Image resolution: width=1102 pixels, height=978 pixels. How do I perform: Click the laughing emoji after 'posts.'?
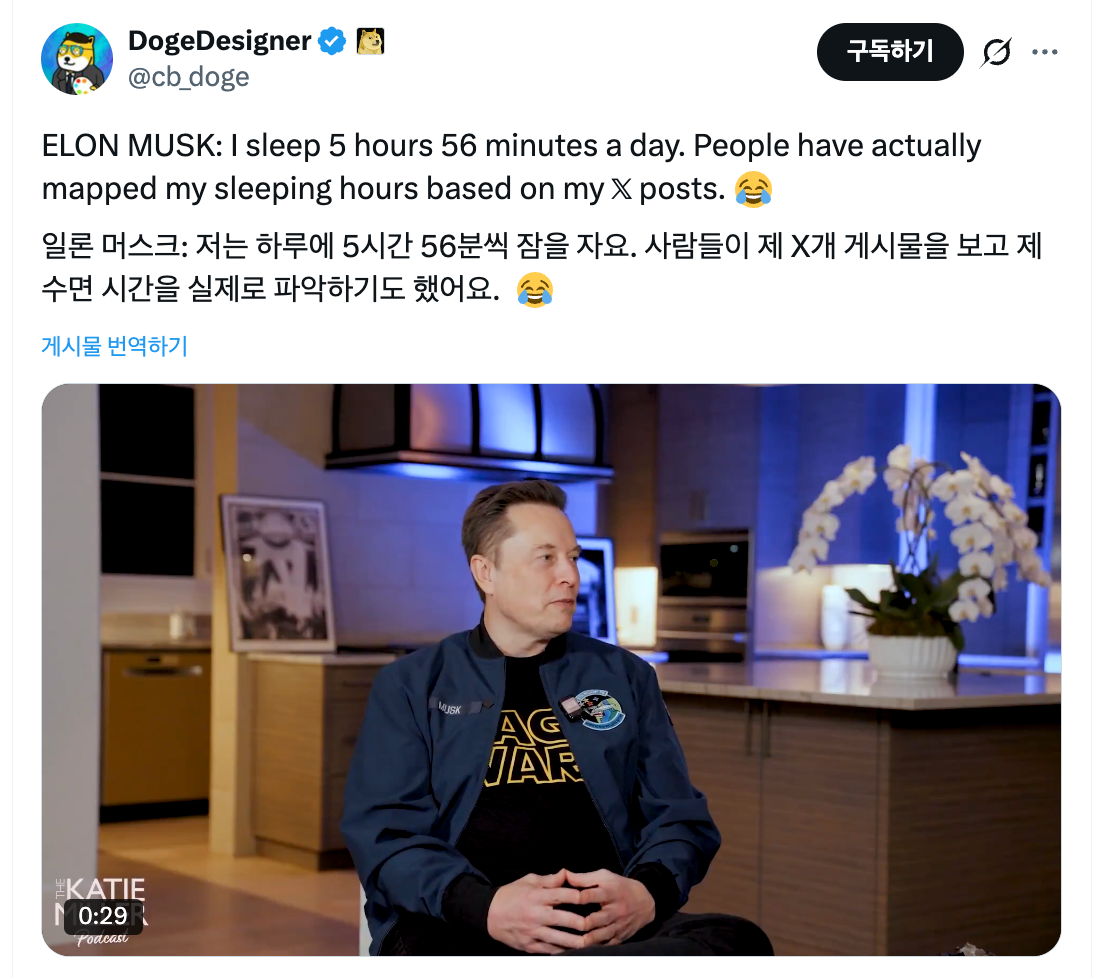[753, 189]
